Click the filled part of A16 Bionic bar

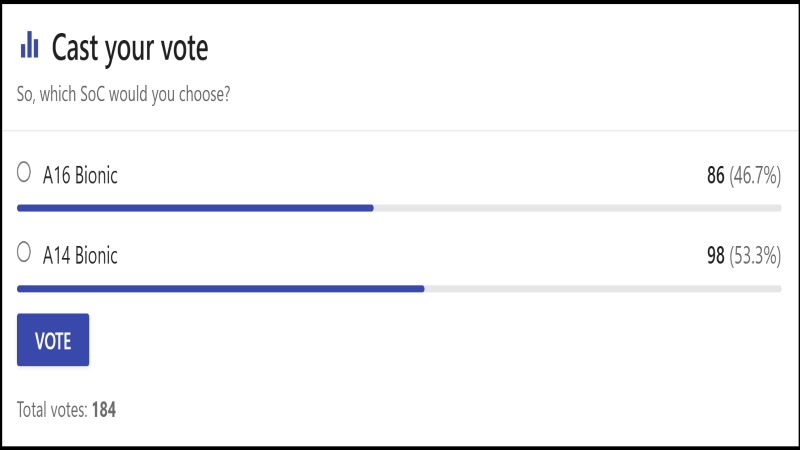pyautogui.click(x=195, y=208)
